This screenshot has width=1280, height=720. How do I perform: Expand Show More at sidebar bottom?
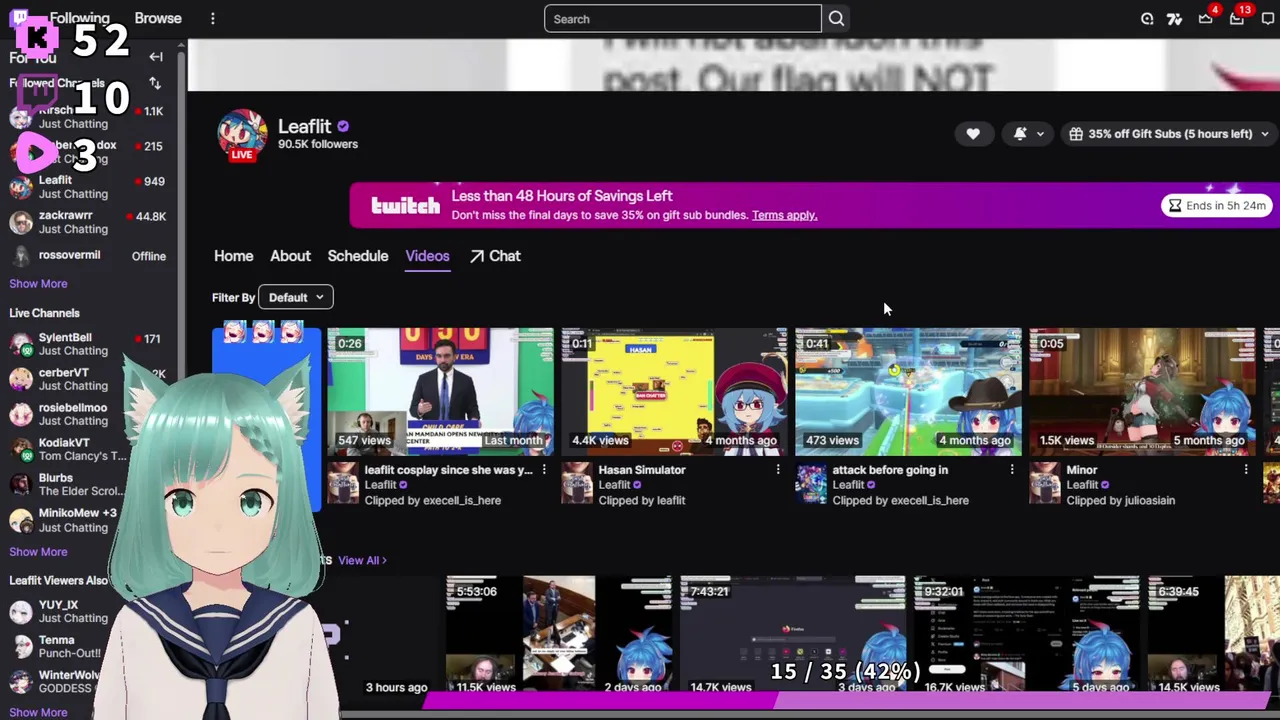point(38,713)
